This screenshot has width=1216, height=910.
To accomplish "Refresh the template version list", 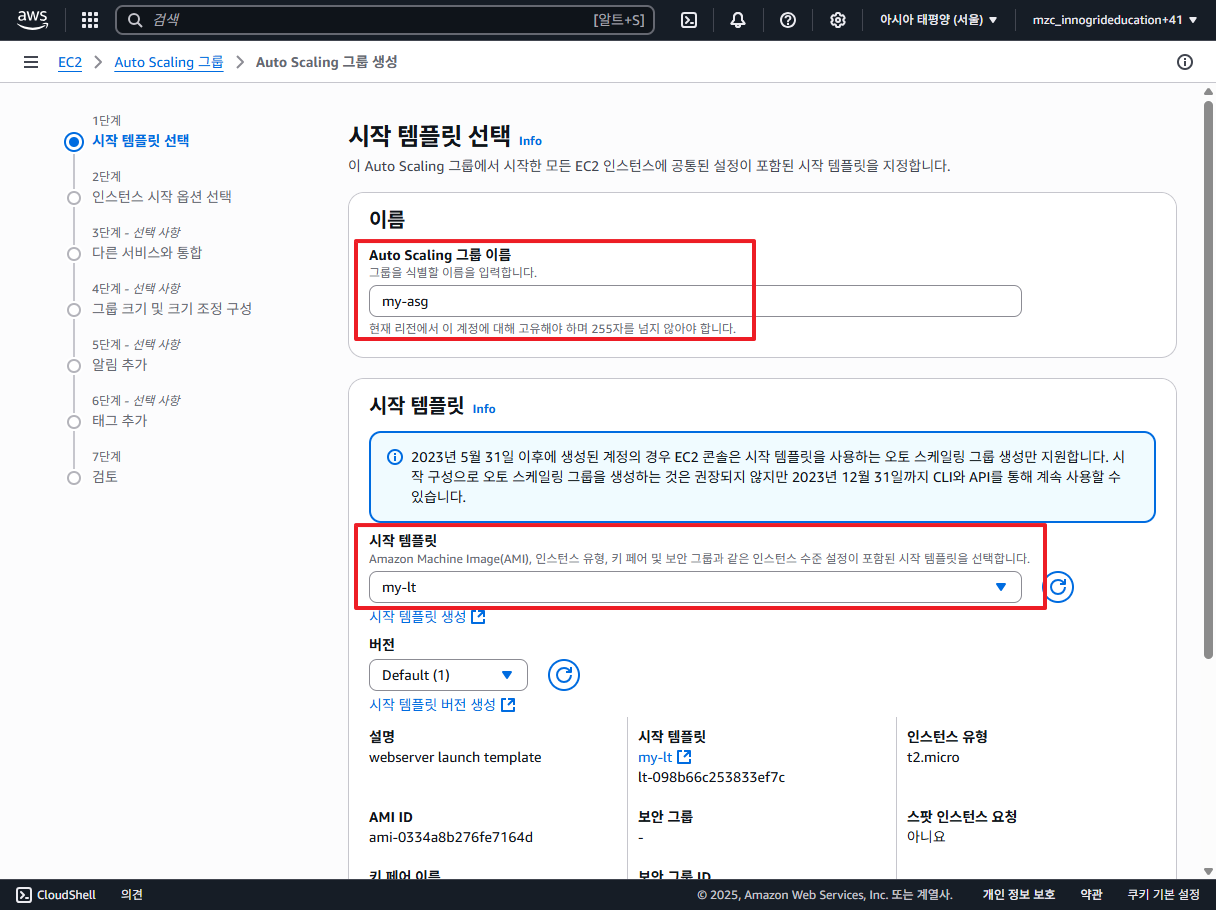I will 564,675.
